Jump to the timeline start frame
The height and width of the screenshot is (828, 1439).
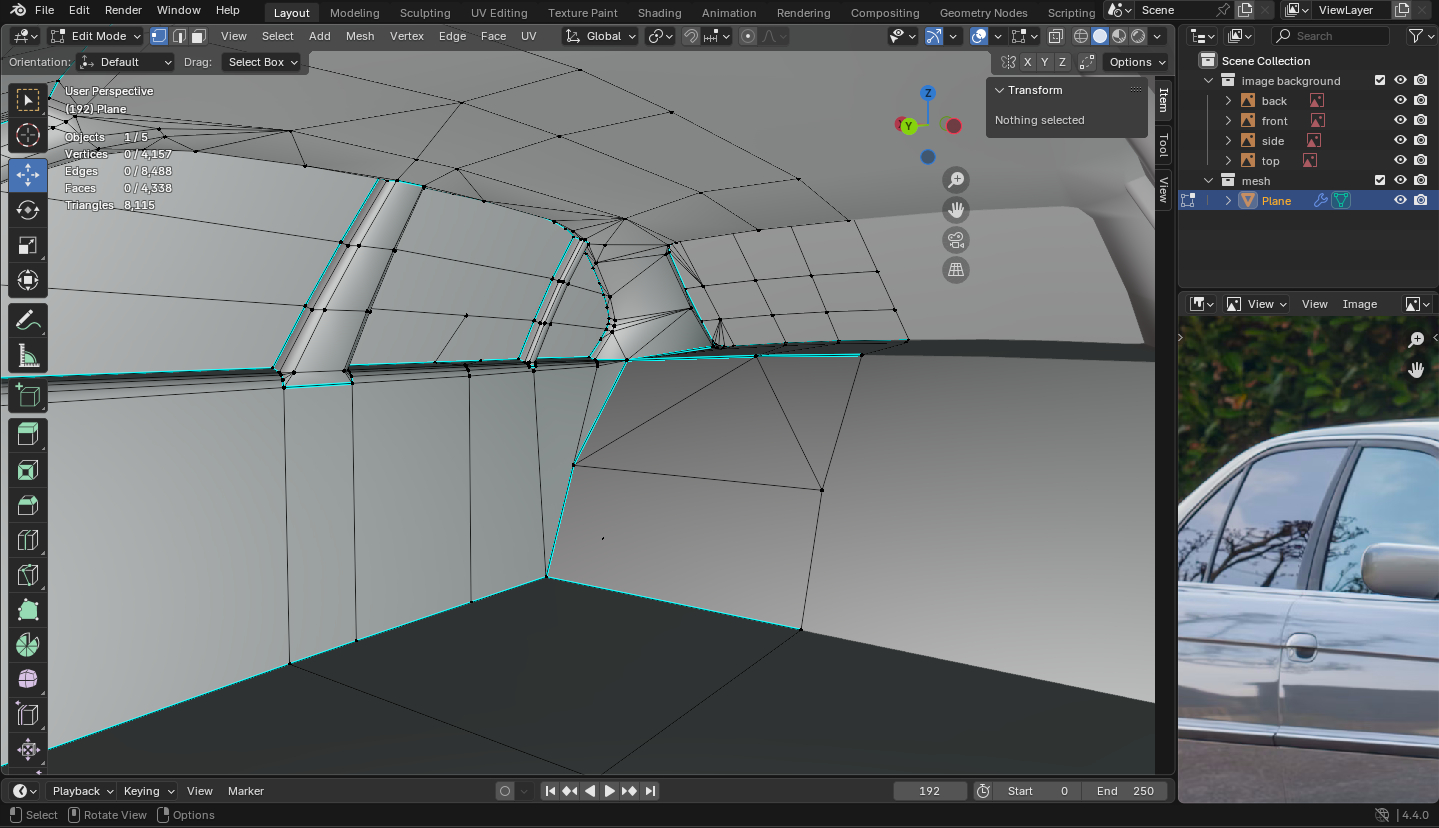click(549, 791)
